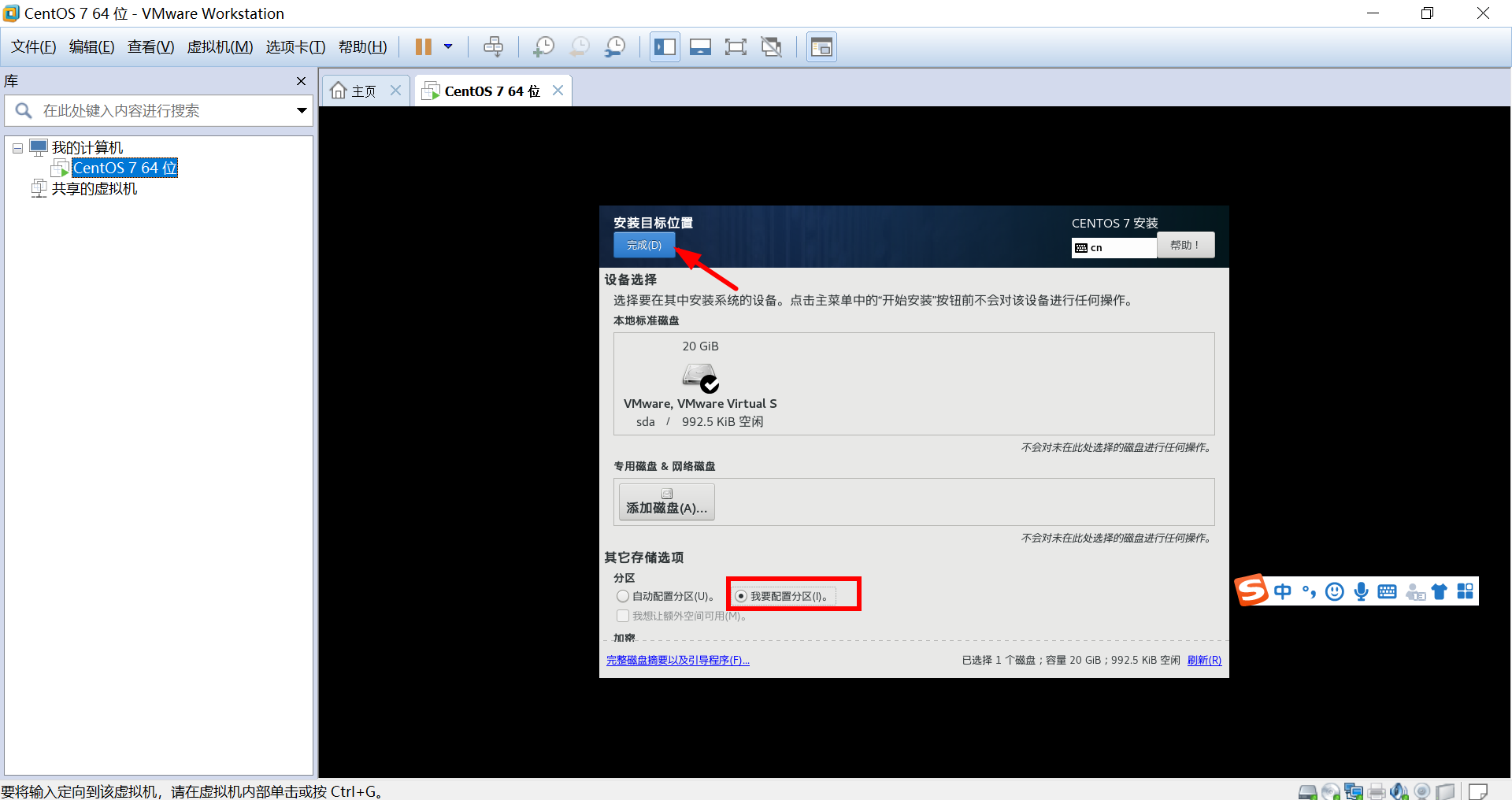
Task: Close the CentOS 7 64 位 tab
Action: 558,91
